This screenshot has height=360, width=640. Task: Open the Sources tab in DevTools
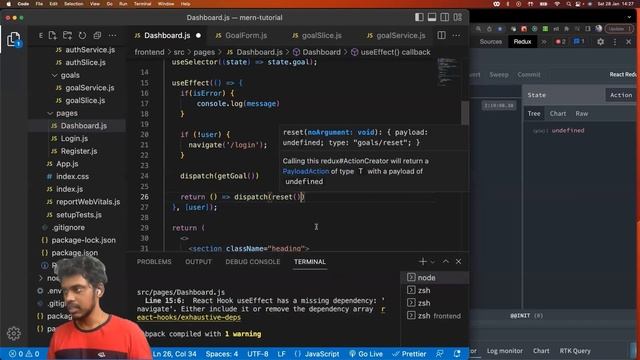coord(490,42)
